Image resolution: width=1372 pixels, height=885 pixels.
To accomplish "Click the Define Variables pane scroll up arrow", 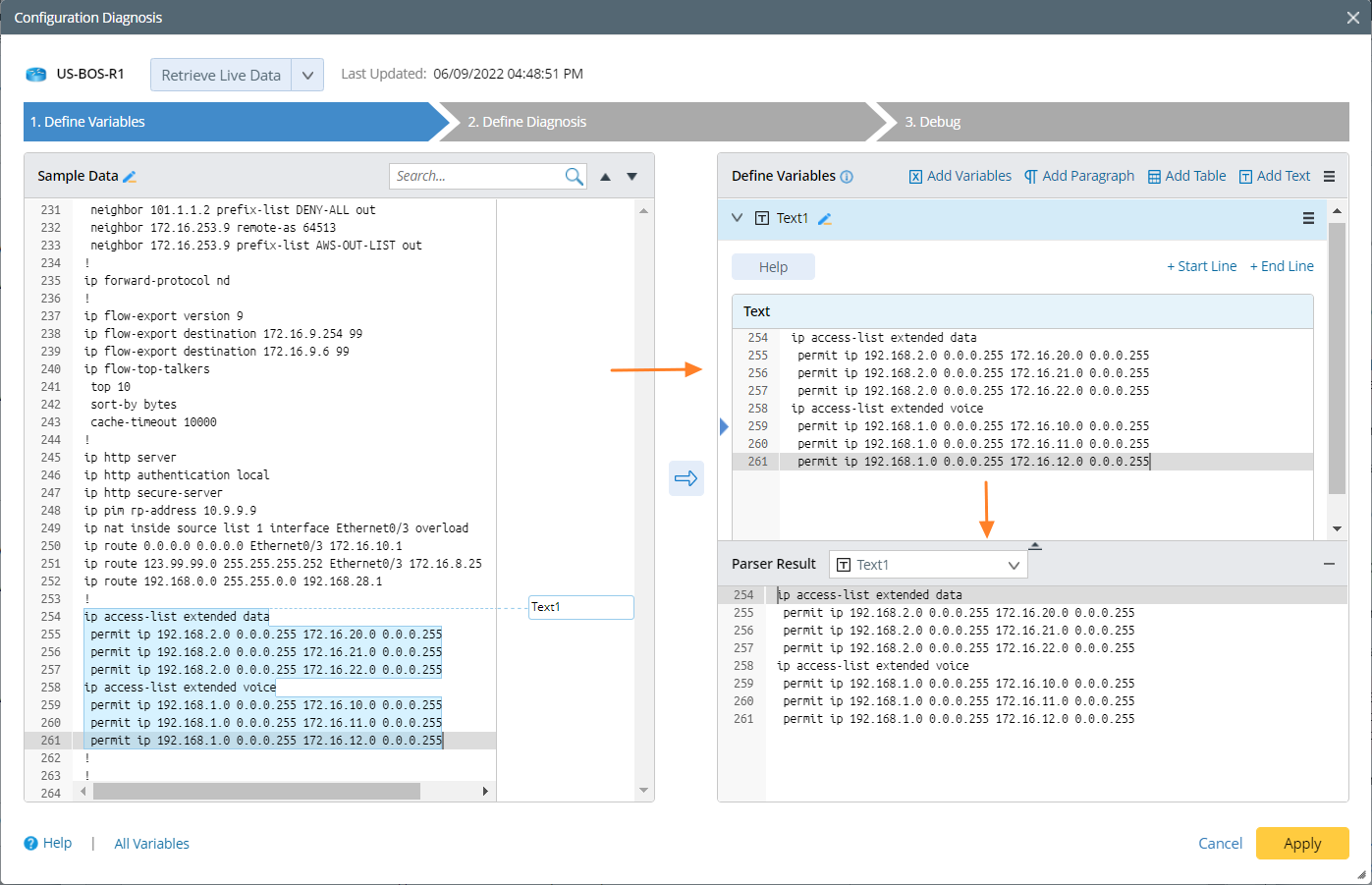I will 1337,211.
